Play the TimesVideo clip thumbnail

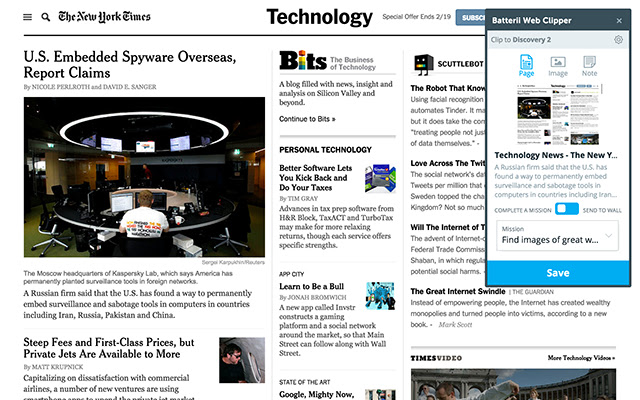click(513, 384)
